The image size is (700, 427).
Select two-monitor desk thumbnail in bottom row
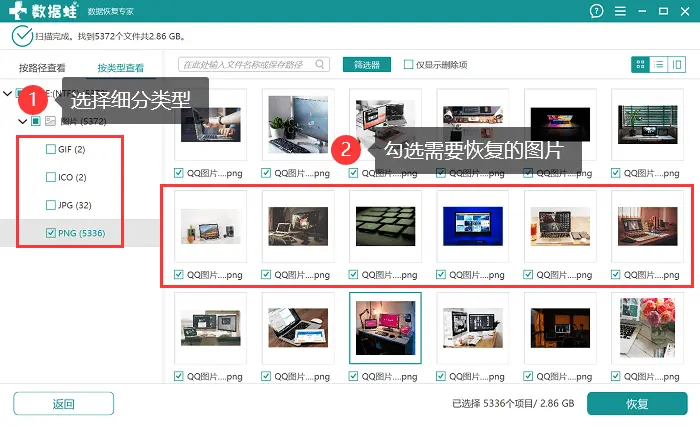(210, 328)
